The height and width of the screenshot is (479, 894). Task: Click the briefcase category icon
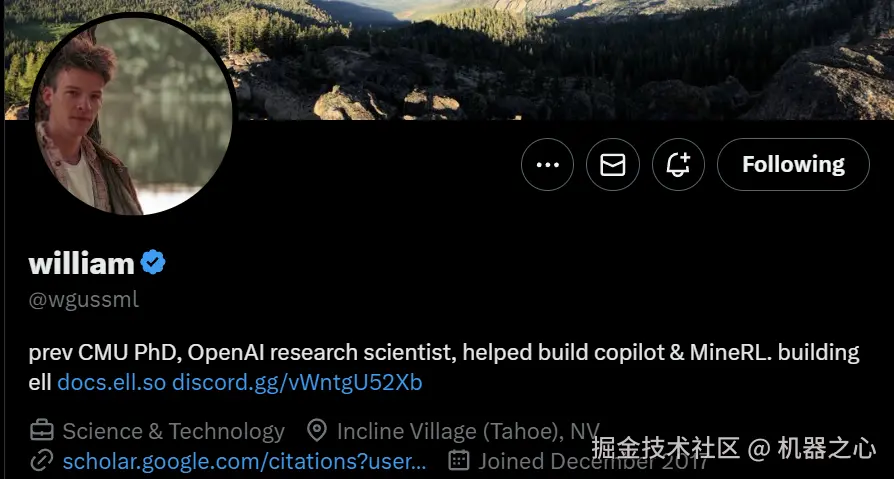tap(42, 431)
